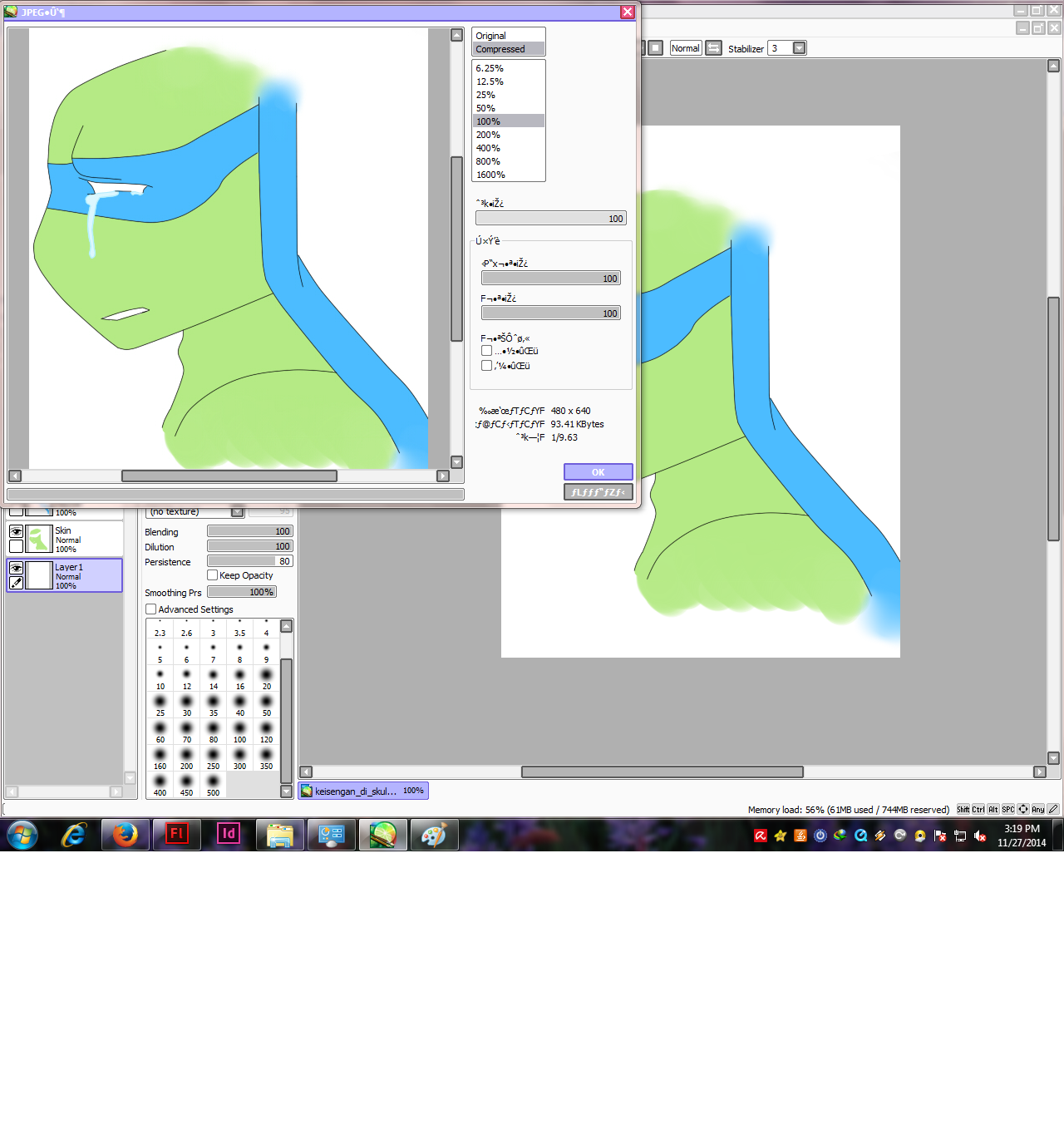Pick brush size 20
Viewport: 1064px width, 1144px height.
tap(266, 680)
